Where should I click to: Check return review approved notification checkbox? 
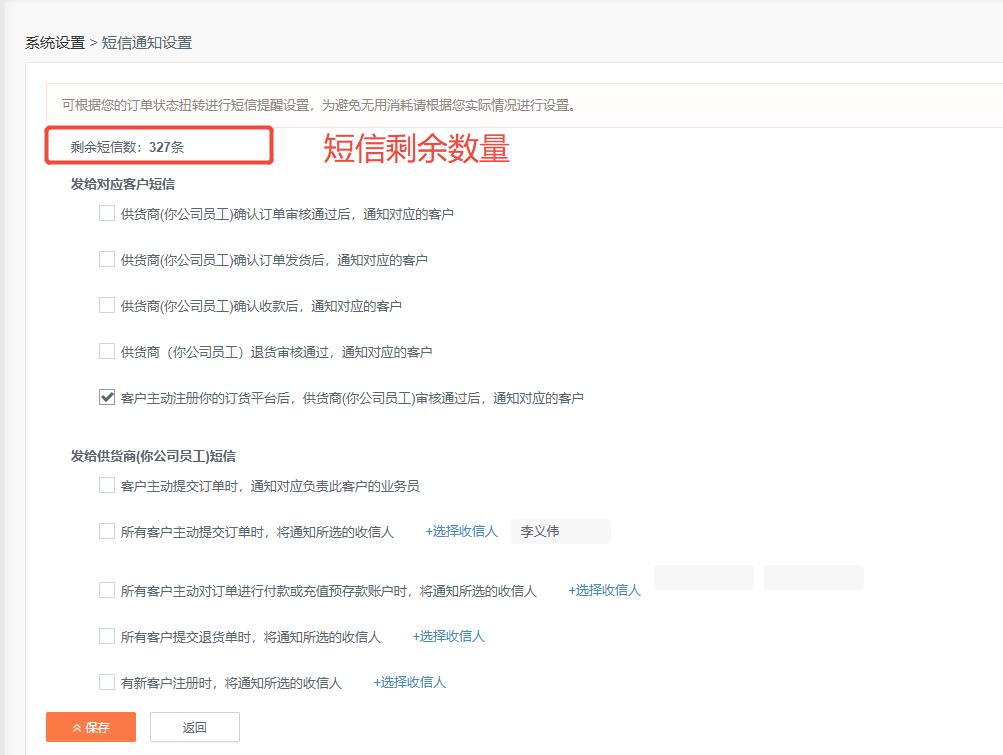(107, 351)
